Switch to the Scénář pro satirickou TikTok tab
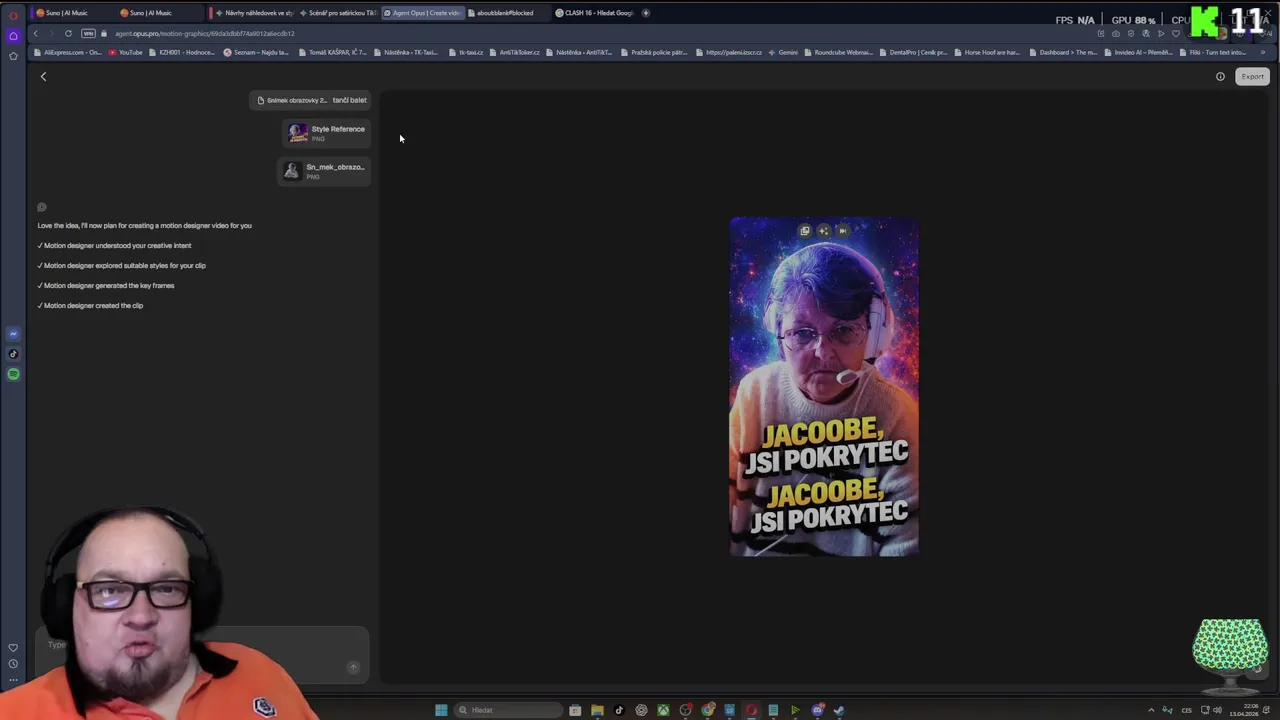The image size is (1280, 720). coord(338,13)
